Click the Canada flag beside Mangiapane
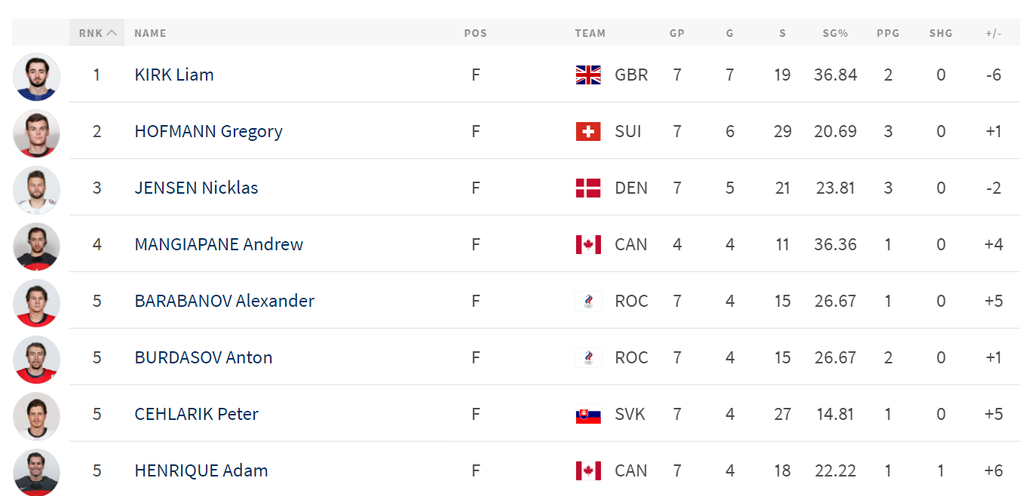Image resolution: width=1024 pixels, height=496 pixels. pos(588,244)
